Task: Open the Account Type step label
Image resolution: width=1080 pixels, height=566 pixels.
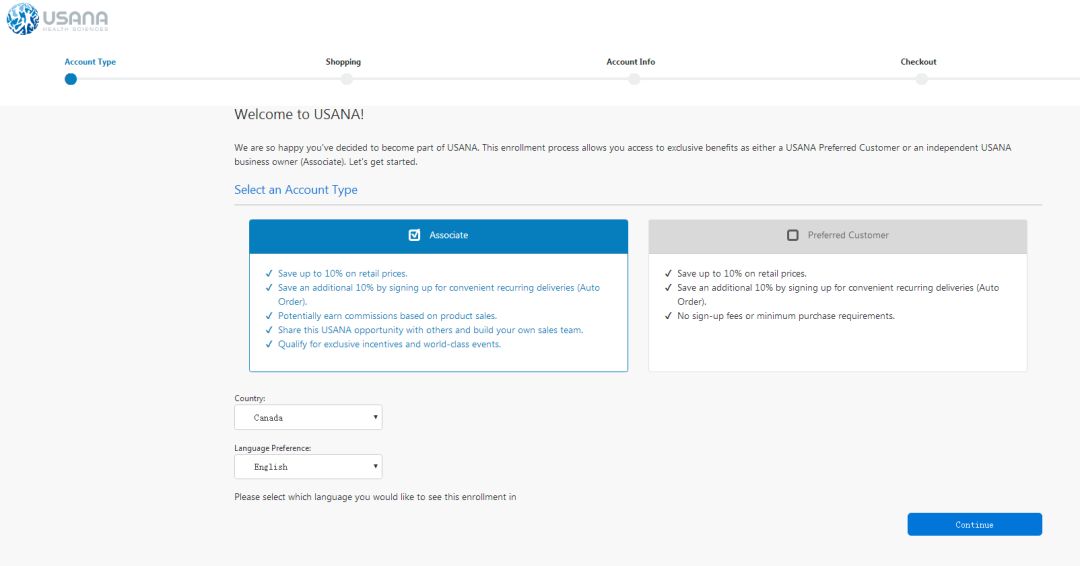Action: coord(90,62)
